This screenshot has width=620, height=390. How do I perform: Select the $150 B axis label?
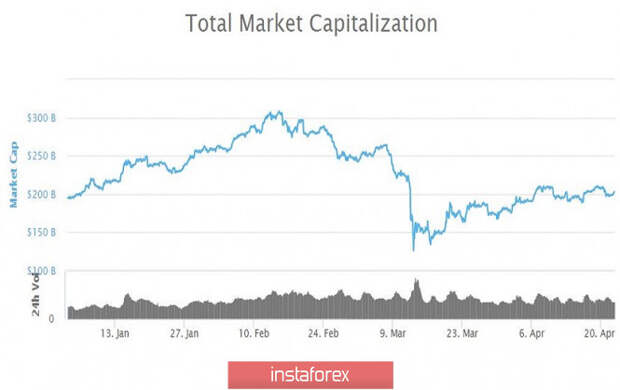(42, 232)
